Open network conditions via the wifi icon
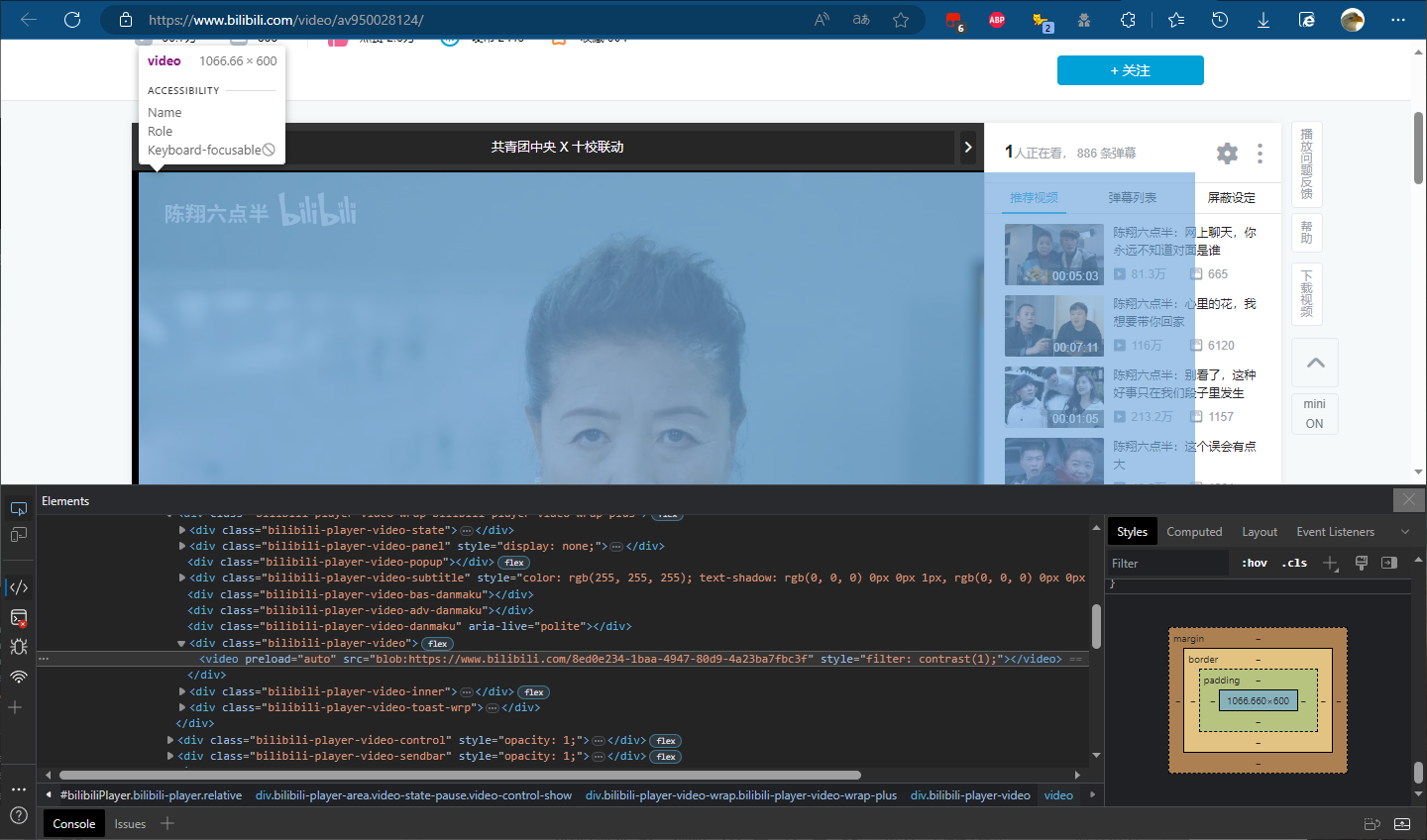The height and width of the screenshot is (840, 1427). (19, 678)
